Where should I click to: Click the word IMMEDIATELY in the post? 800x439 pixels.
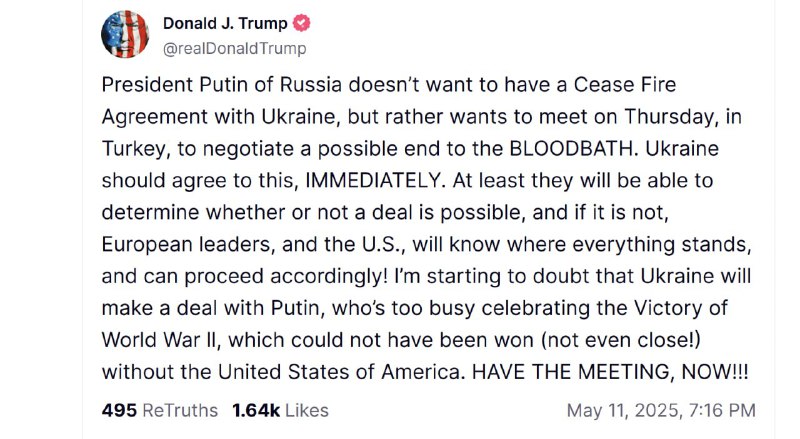pos(375,181)
